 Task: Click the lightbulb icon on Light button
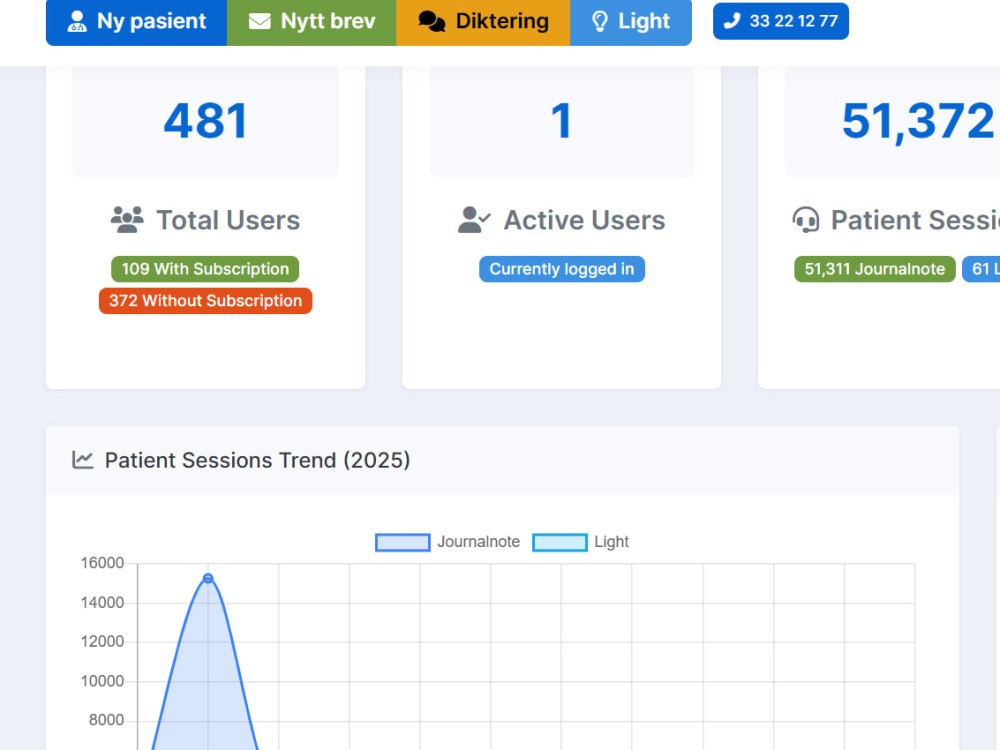click(599, 22)
